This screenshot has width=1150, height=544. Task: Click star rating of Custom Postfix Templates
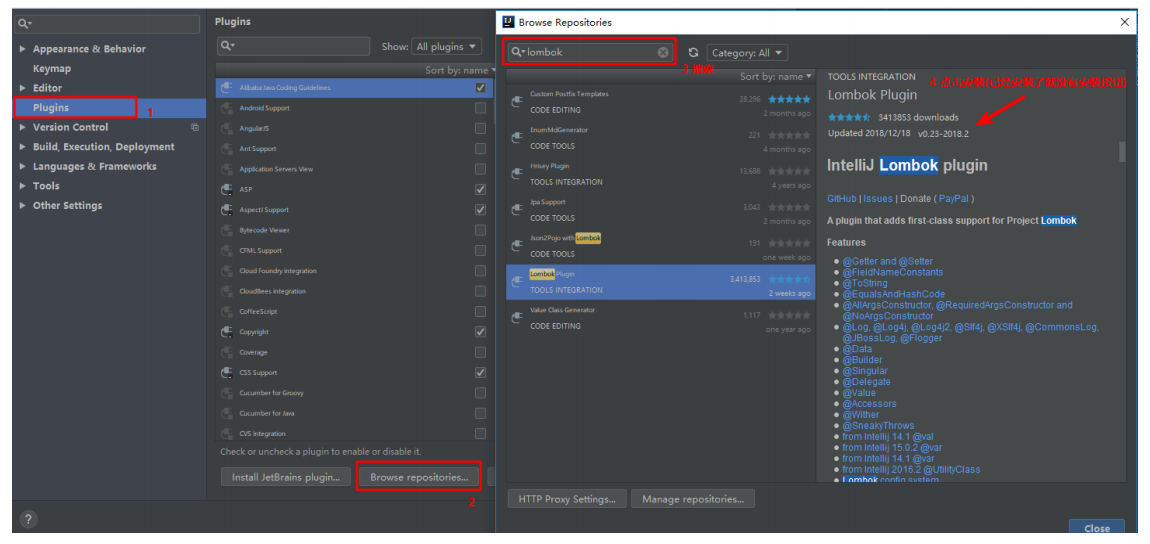[789, 98]
